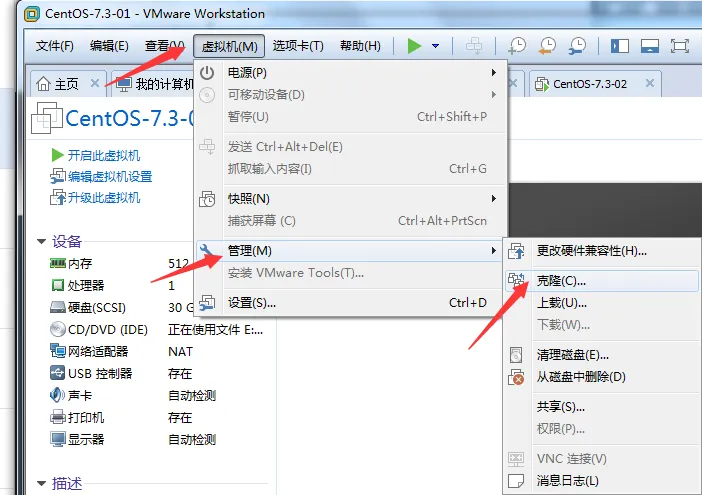Screen dimensions: 702x495
Task: Click the green Power On play button in toolbar
Action: [x=415, y=46]
